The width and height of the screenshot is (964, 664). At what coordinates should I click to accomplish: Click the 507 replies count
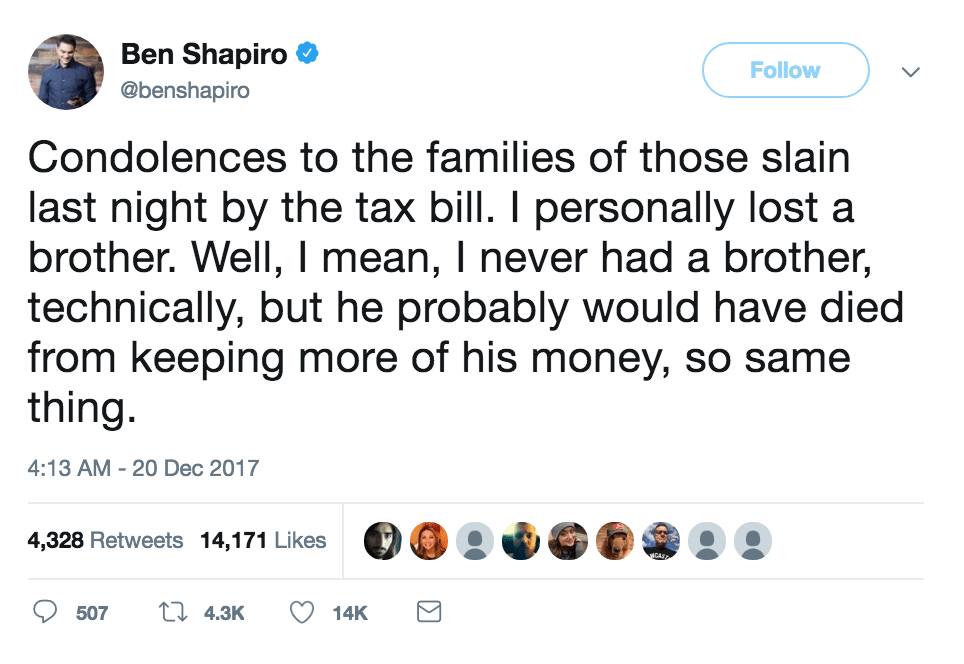click(x=92, y=613)
